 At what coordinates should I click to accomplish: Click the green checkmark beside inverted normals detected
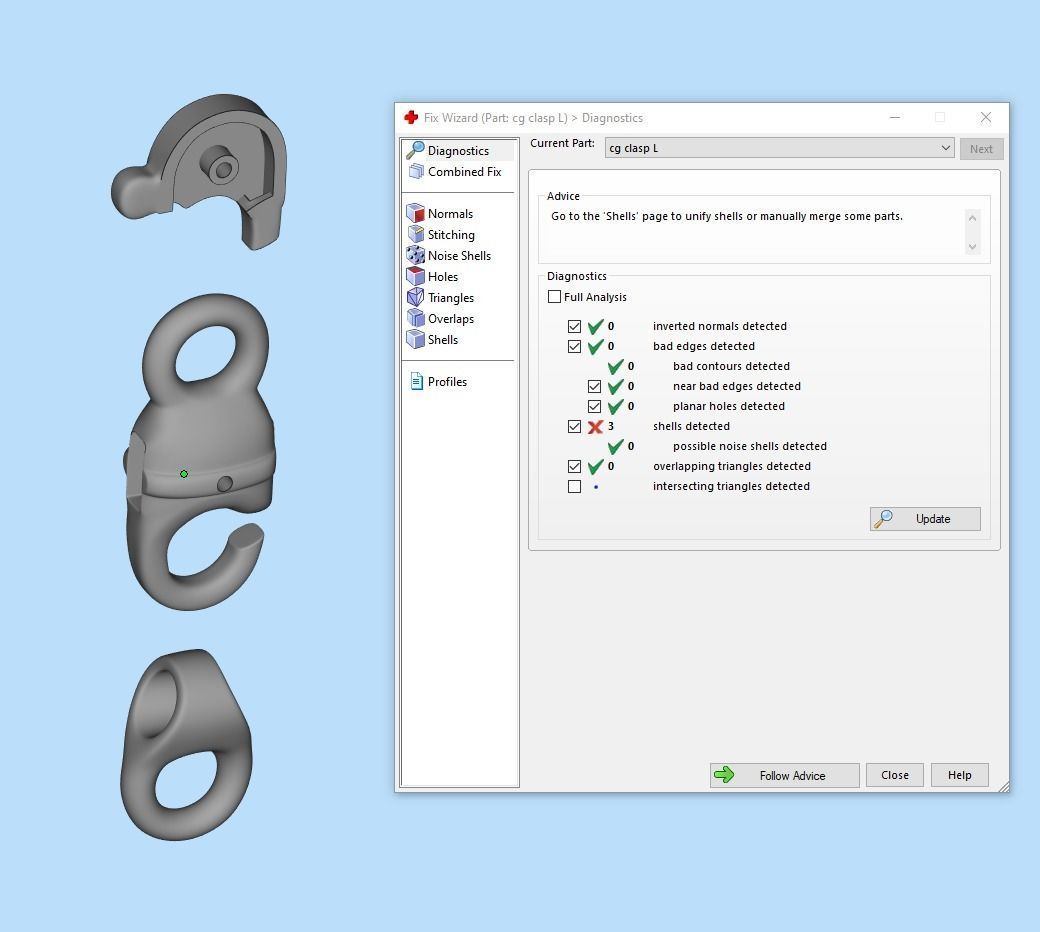(x=596, y=326)
